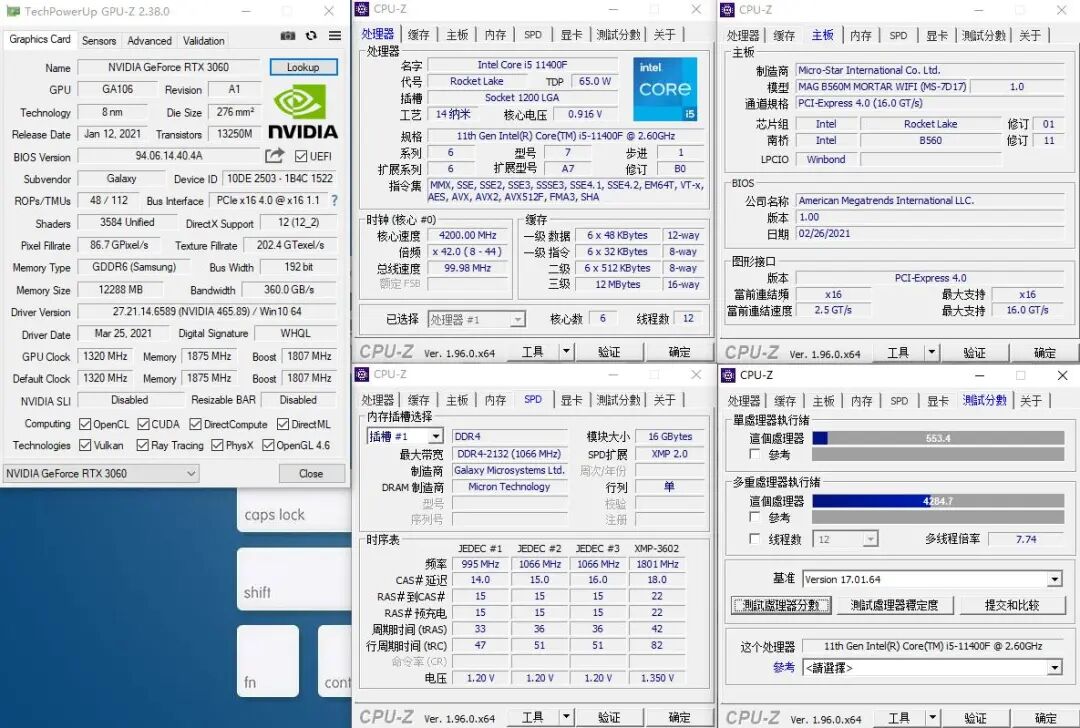Click the 工具 button in the benchmark window

899,718
